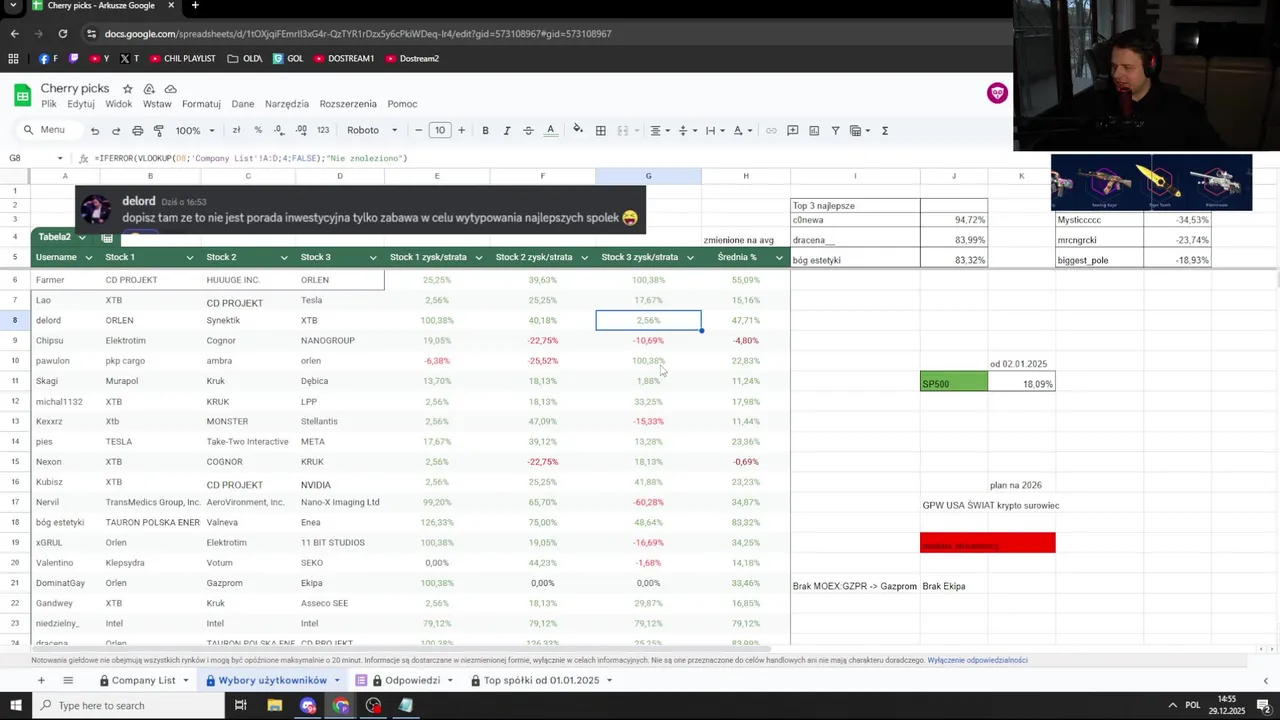This screenshot has height=720, width=1280.
Task: Click the Wyłączenie odpowiedzialności link
Action: point(977,660)
